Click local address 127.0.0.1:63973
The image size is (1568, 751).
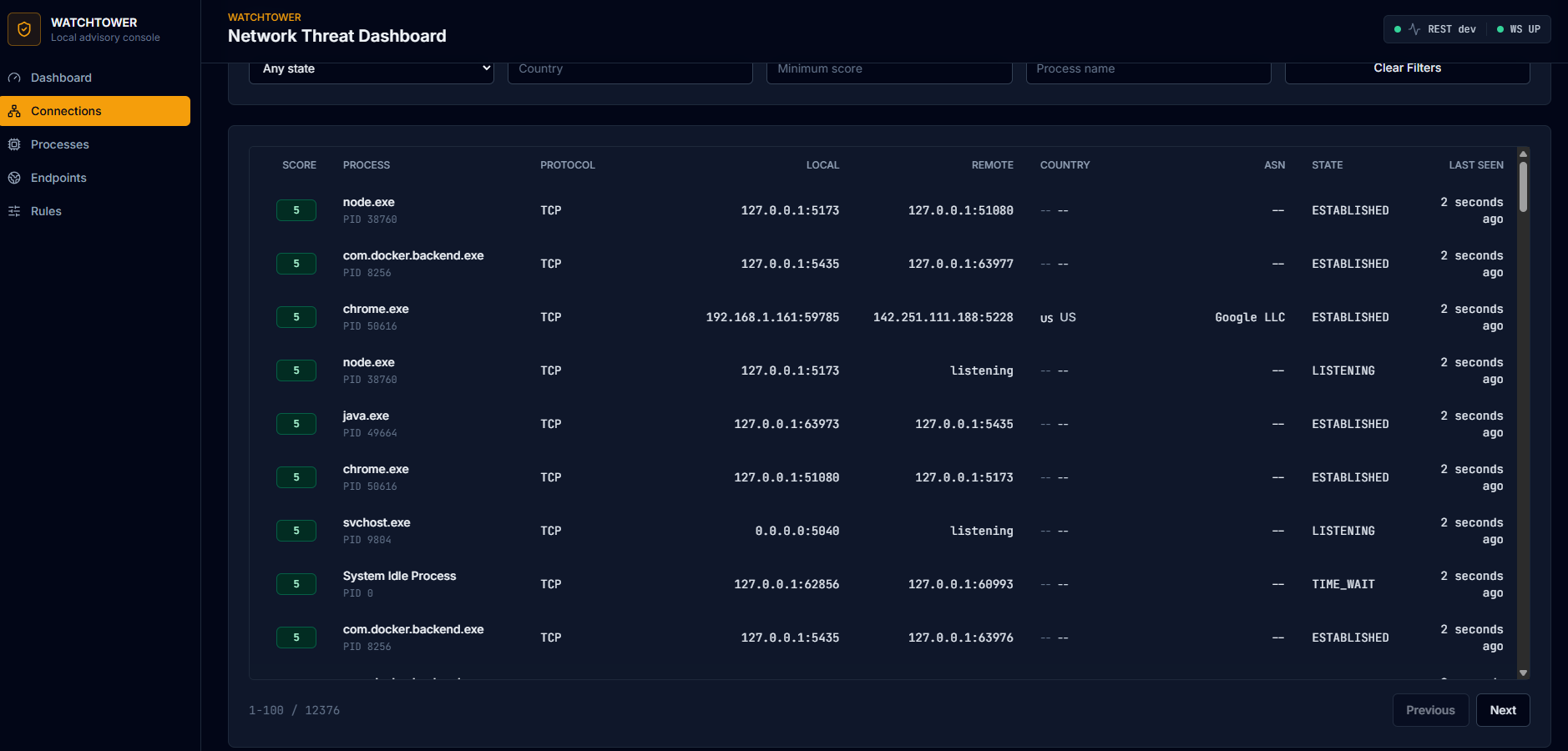pos(787,424)
